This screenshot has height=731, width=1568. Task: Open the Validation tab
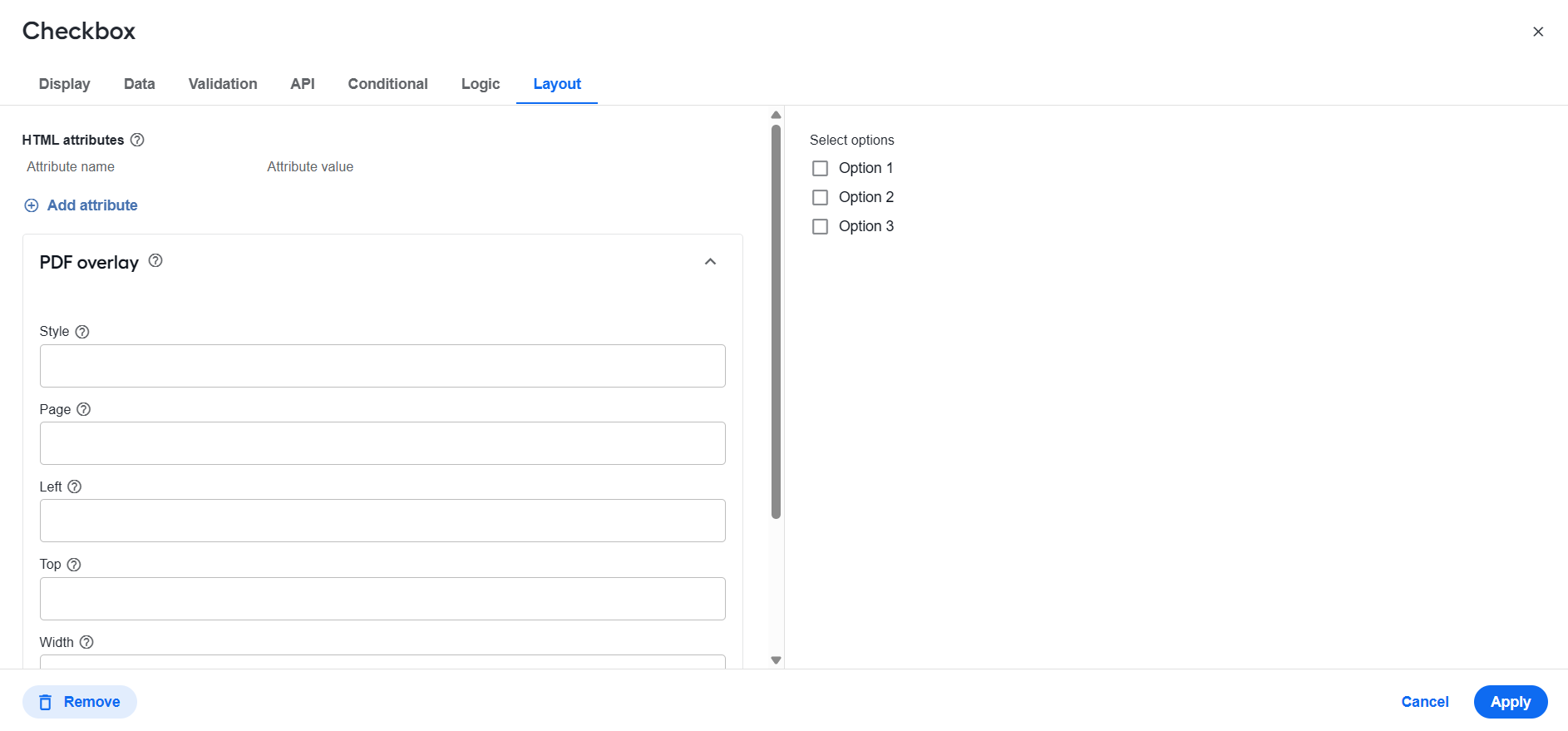[223, 84]
